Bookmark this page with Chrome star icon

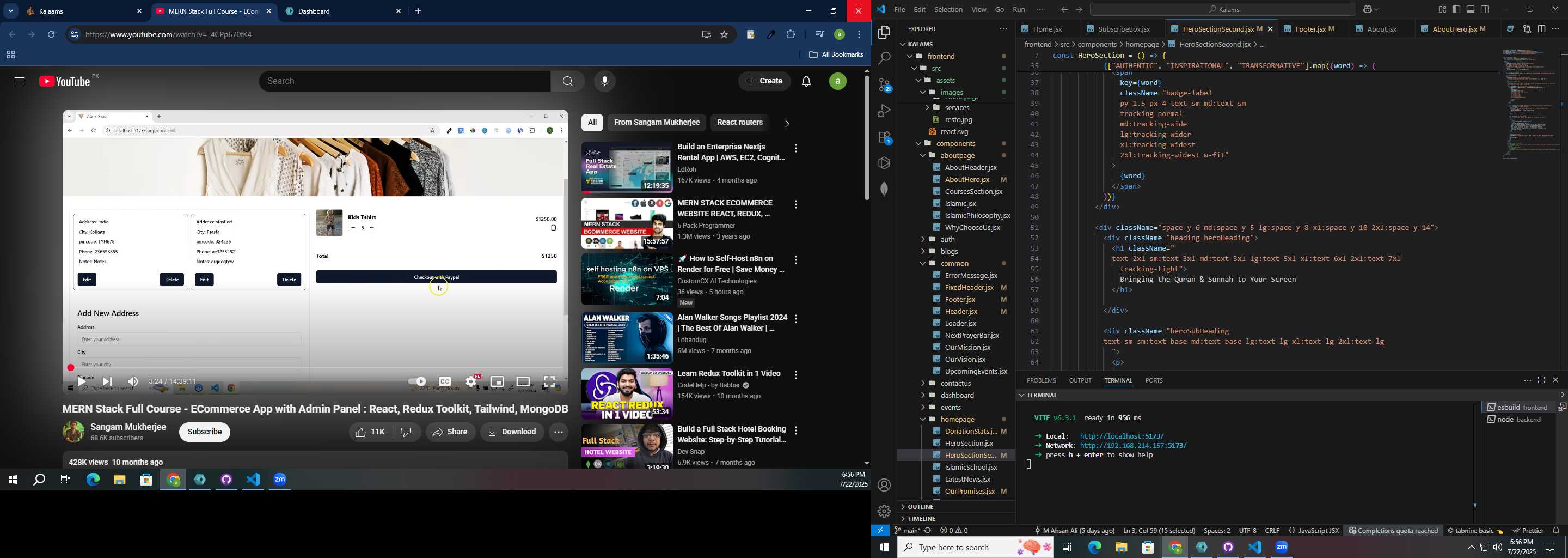point(724,35)
